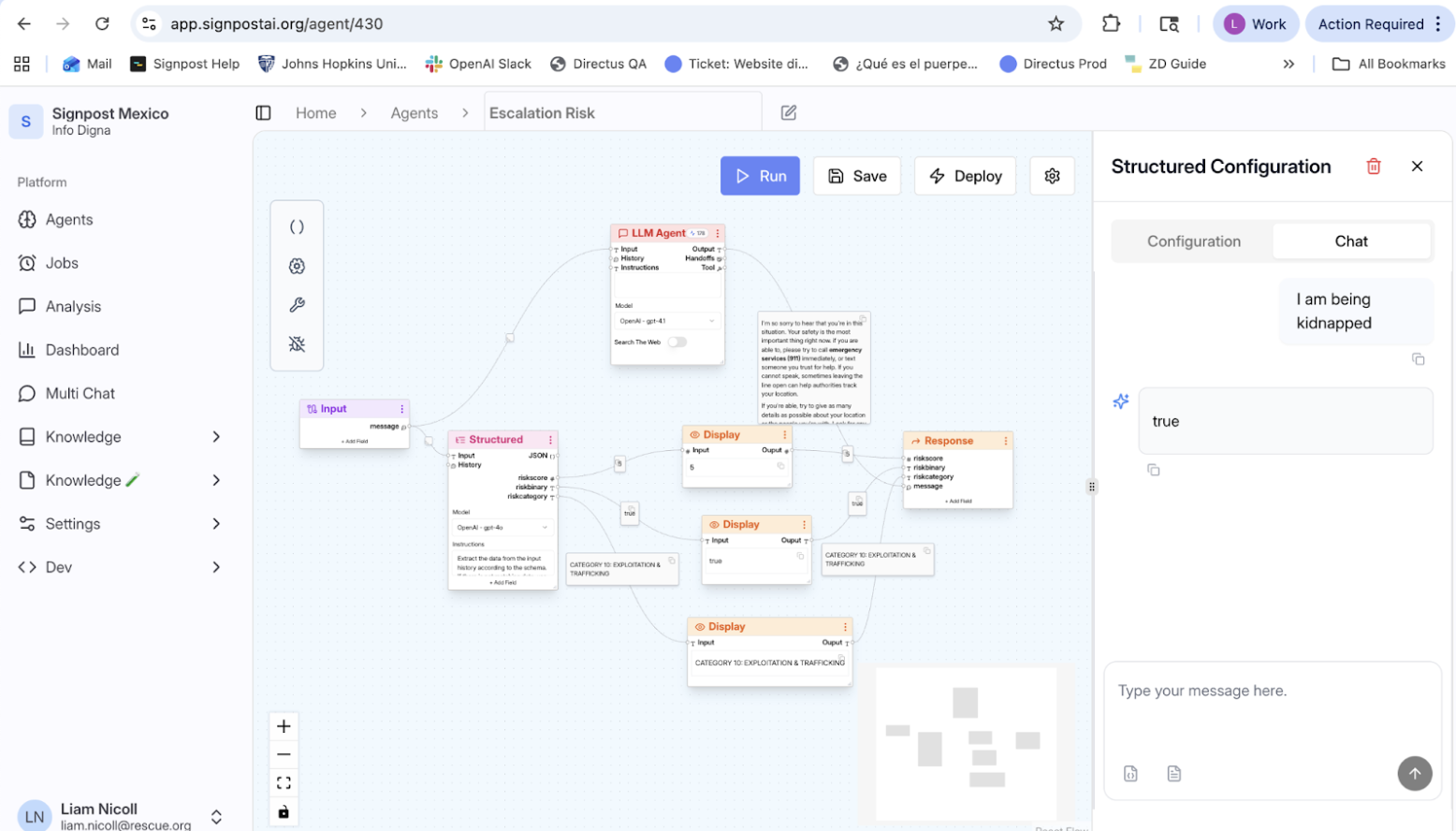
Task: Click the code brackets icon in the canvas toolbar
Action: (297, 226)
